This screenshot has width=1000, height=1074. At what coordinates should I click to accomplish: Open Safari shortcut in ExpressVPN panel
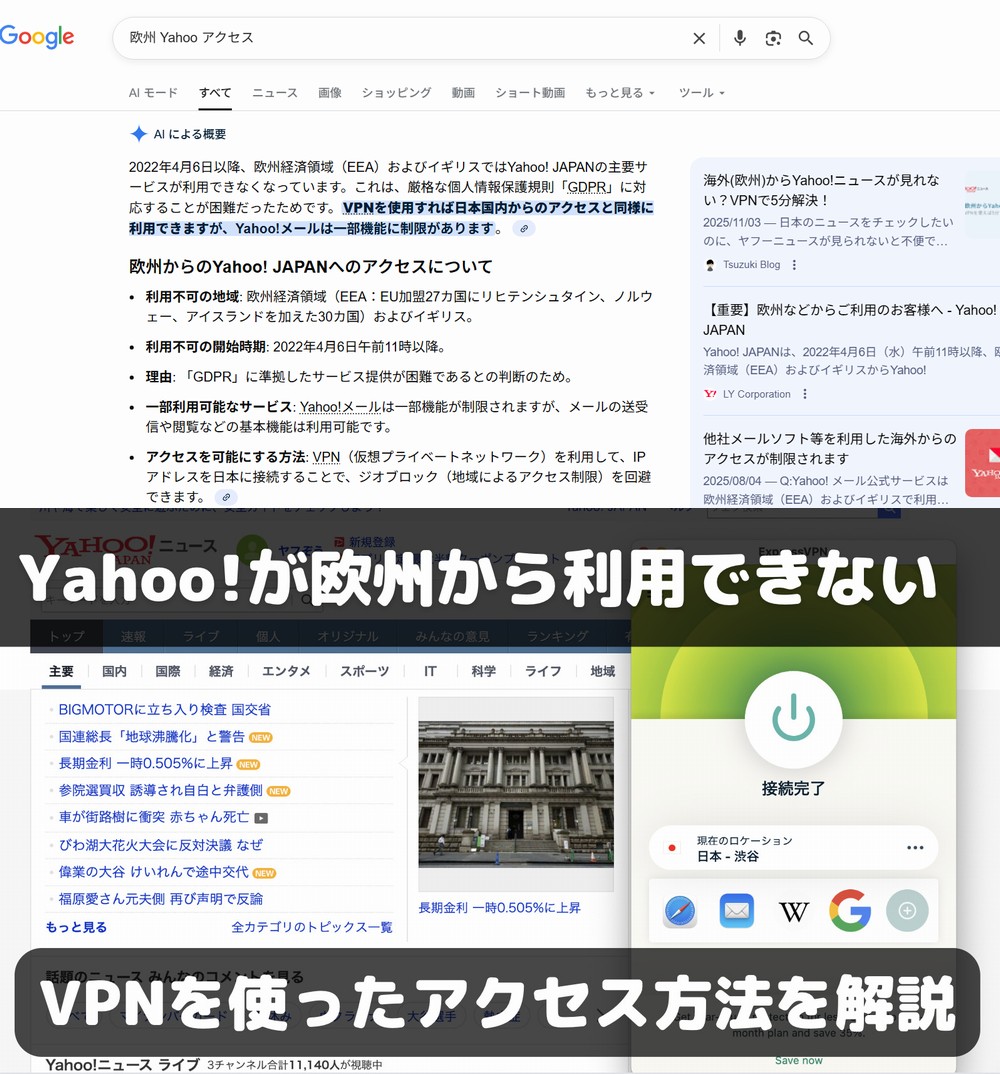(680, 911)
